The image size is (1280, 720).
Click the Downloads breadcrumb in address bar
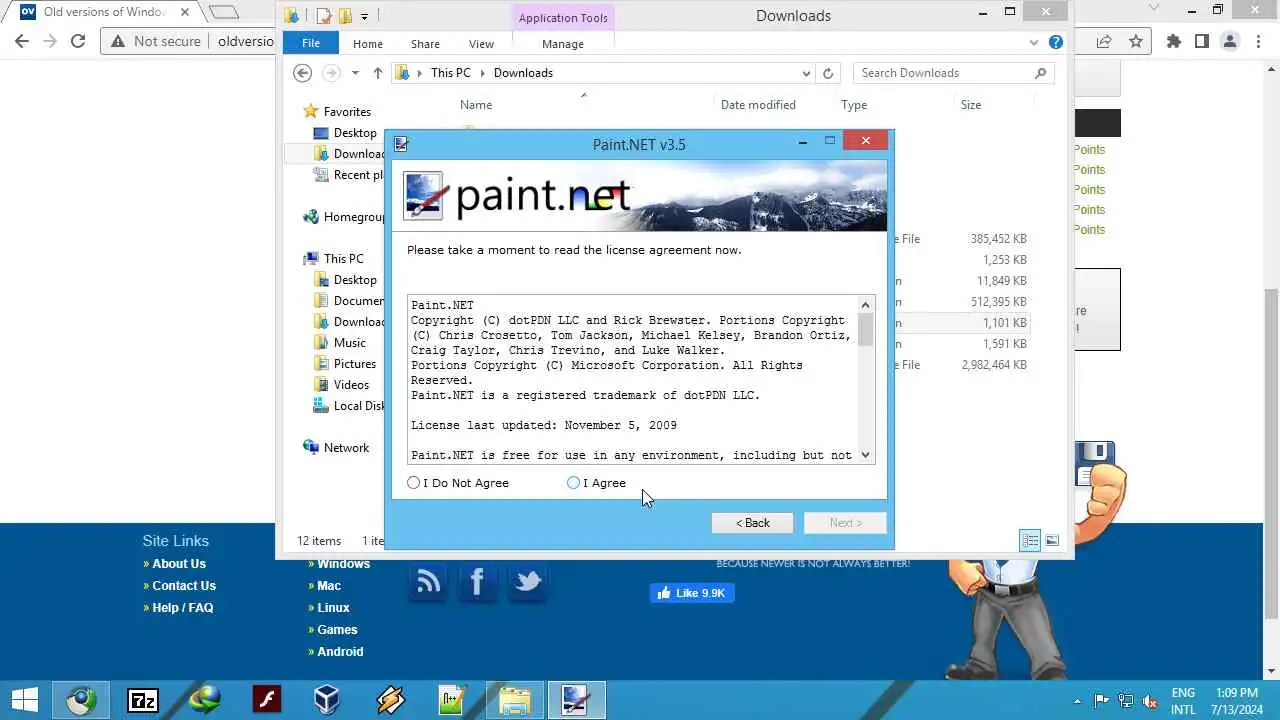point(523,73)
